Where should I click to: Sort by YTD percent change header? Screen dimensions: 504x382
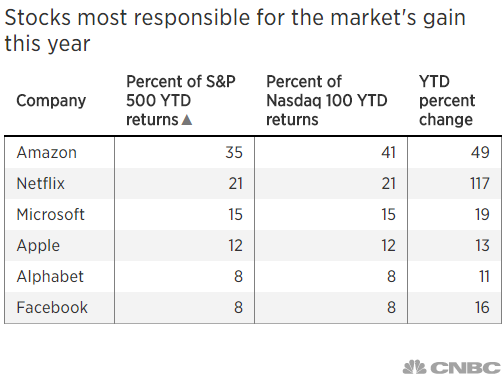point(447,100)
